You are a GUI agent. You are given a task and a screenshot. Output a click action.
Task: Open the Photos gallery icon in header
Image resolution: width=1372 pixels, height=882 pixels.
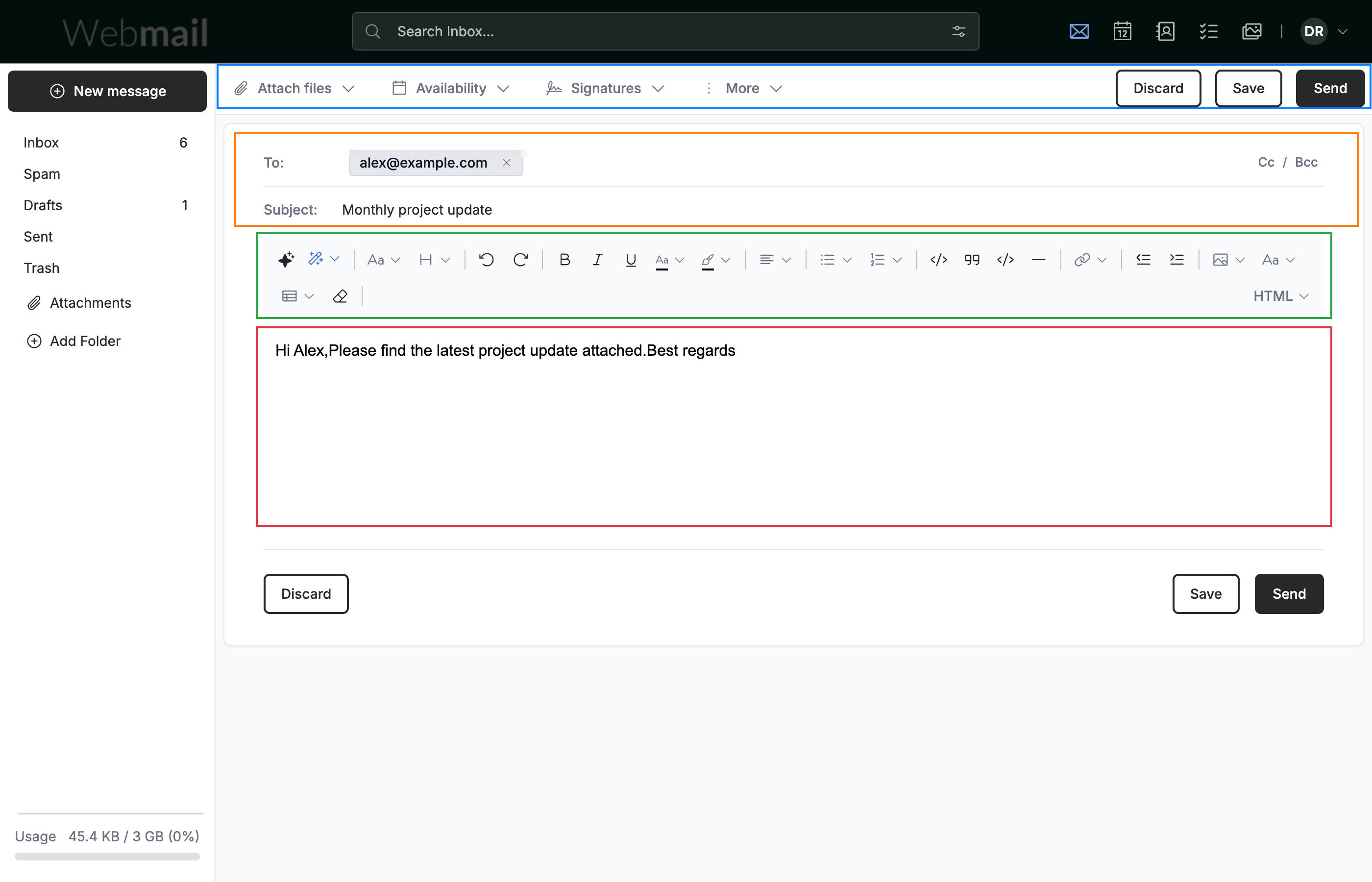(x=1252, y=31)
